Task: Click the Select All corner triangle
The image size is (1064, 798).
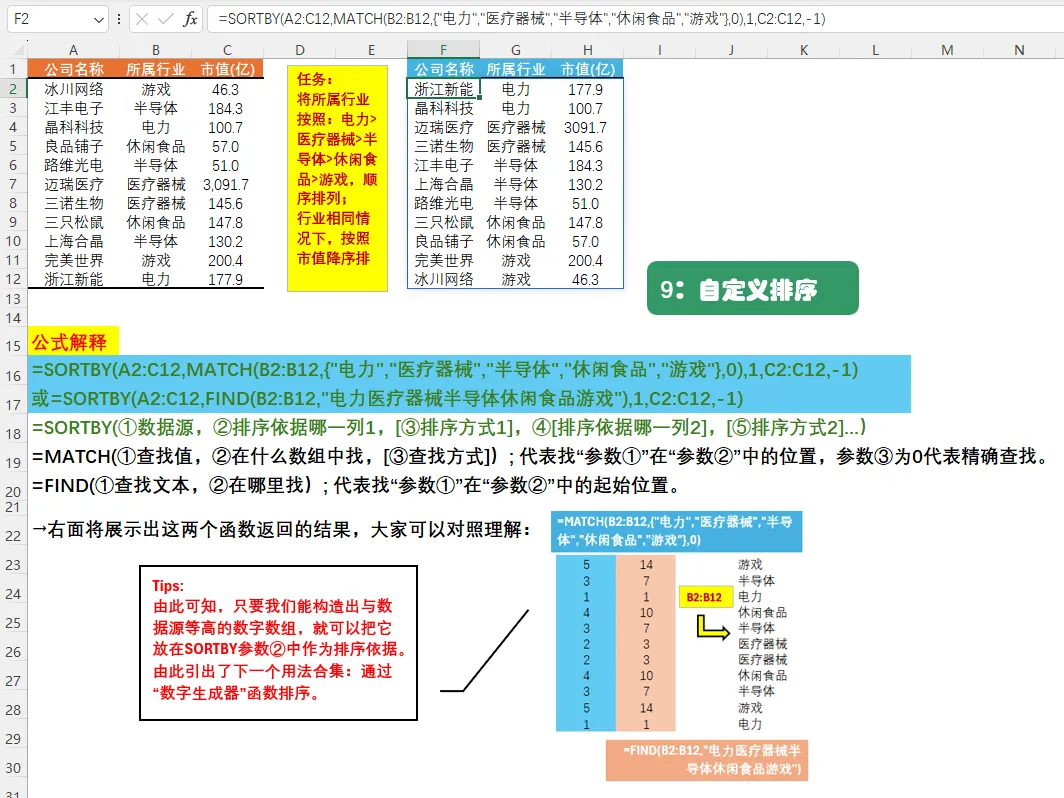Action: pos(19,50)
